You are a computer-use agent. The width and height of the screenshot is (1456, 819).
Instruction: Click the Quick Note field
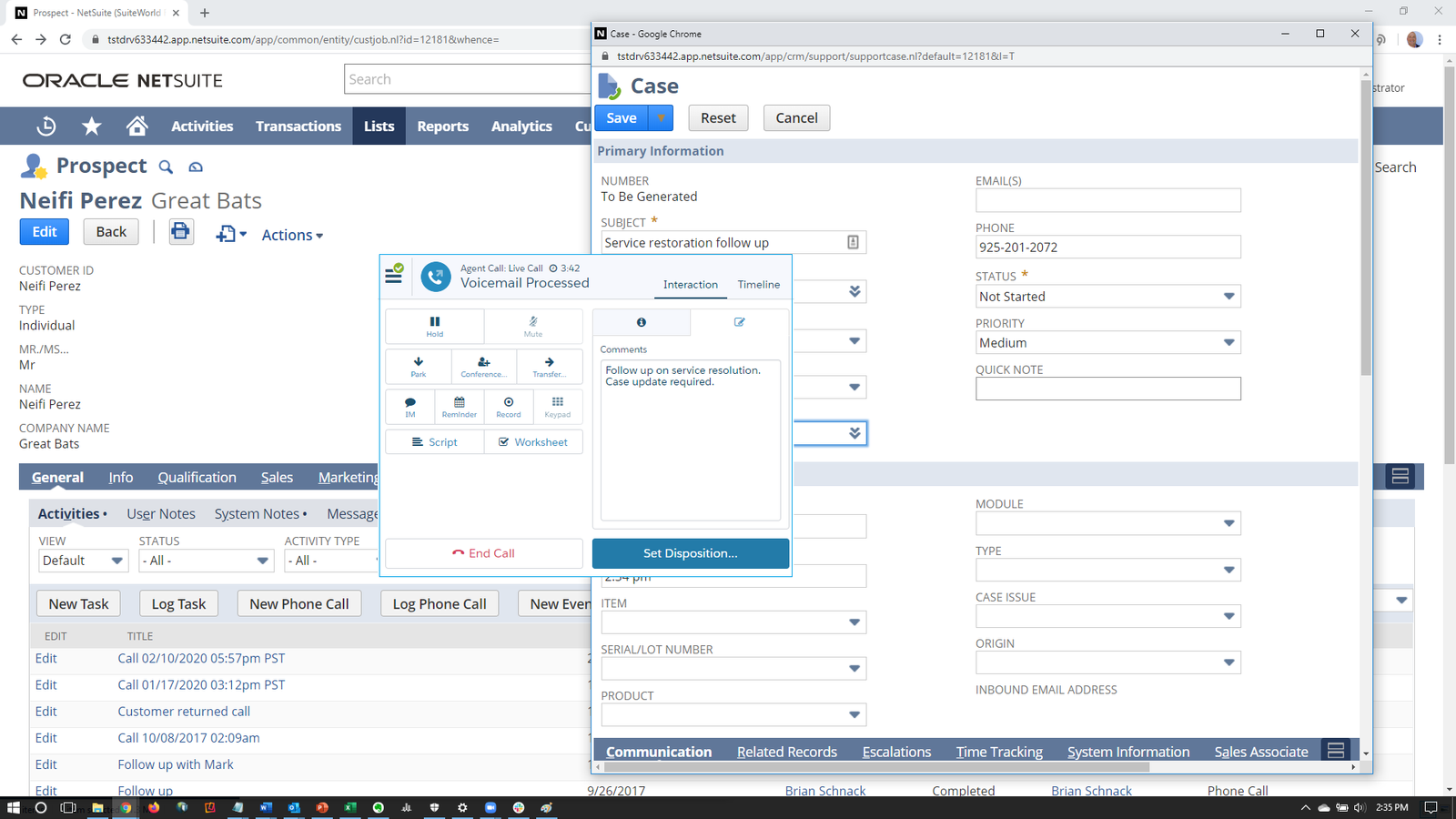click(1108, 389)
